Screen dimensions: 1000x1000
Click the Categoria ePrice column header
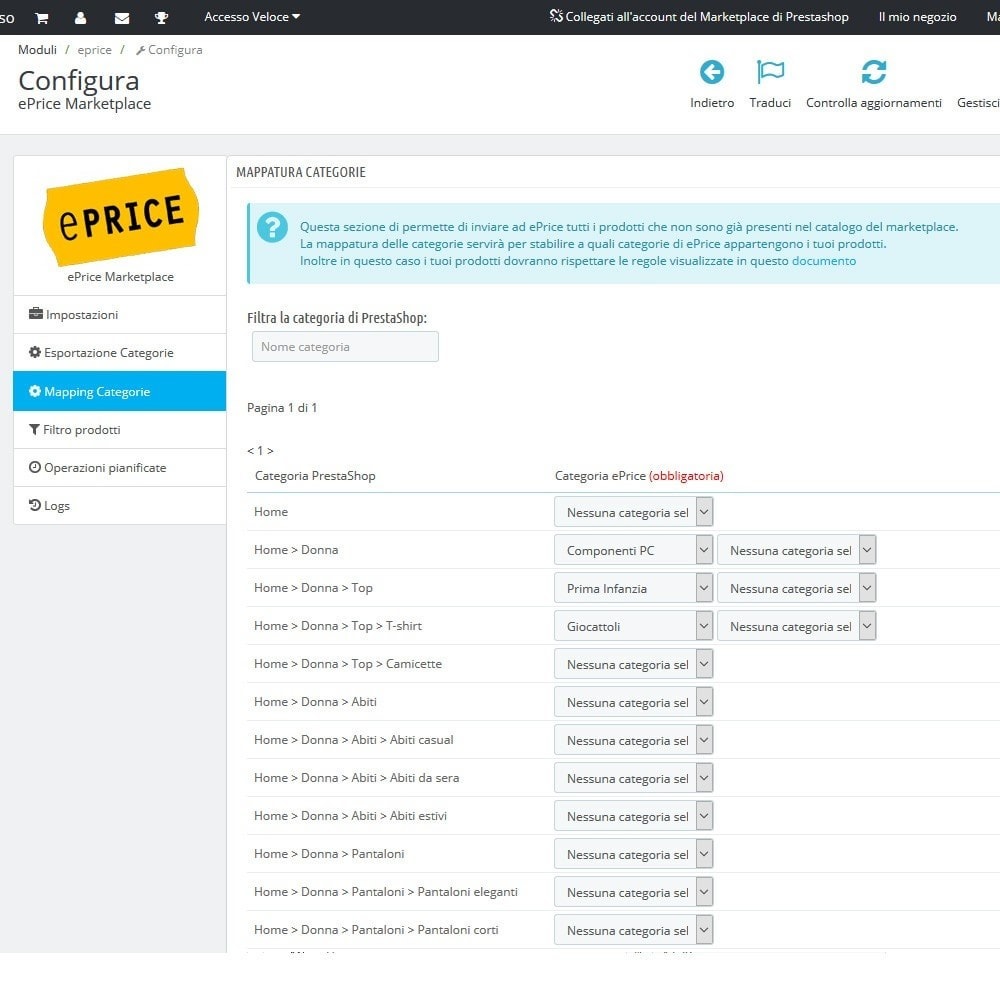pos(639,476)
